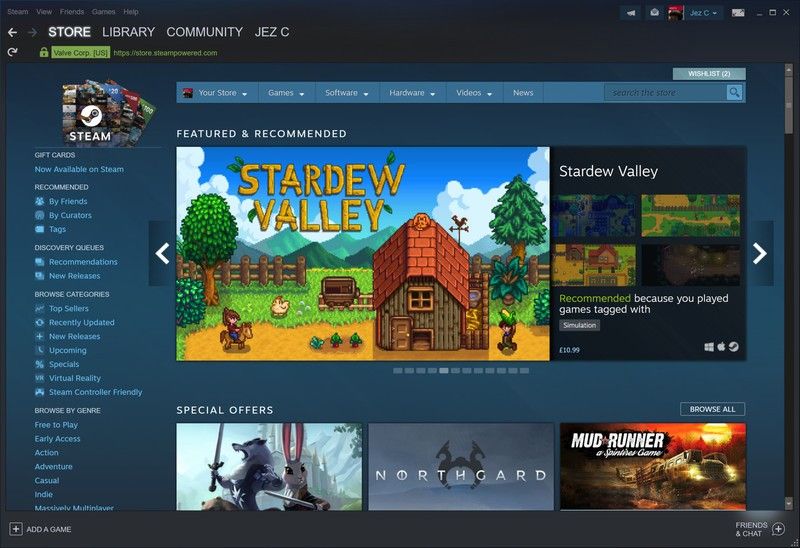Image resolution: width=800 pixels, height=548 pixels.
Task: Open the Games menu in the menu bar
Action: [x=104, y=11]
